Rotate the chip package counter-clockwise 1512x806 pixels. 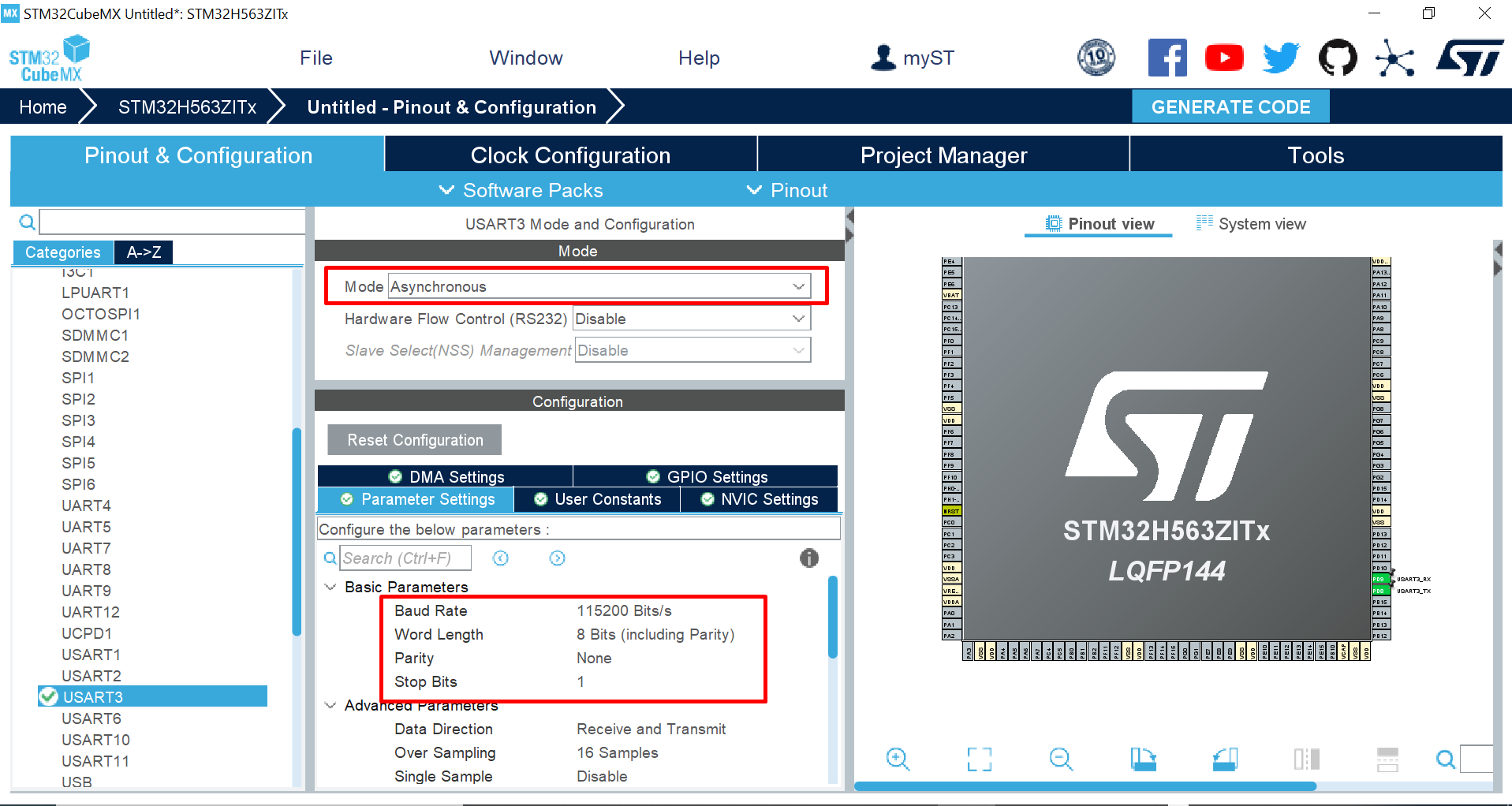[1225, 759]
